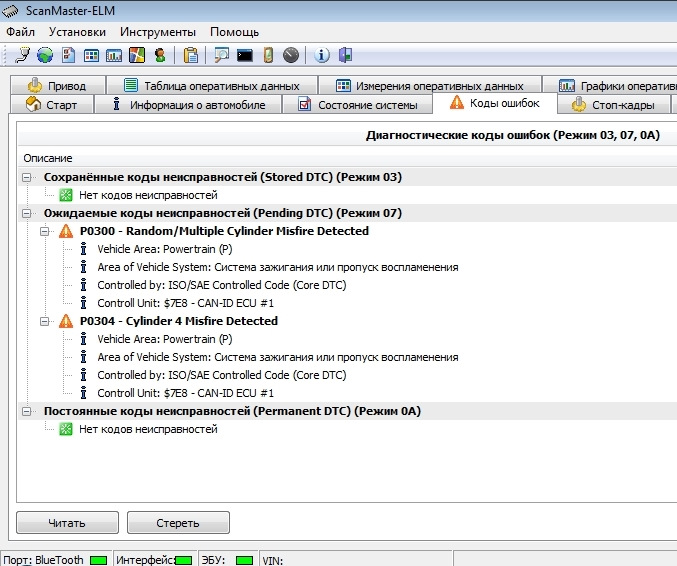
Task: Select P0300 - Random/Multiple Cylinder Misfire Detected row
Action: click(224, 231)
